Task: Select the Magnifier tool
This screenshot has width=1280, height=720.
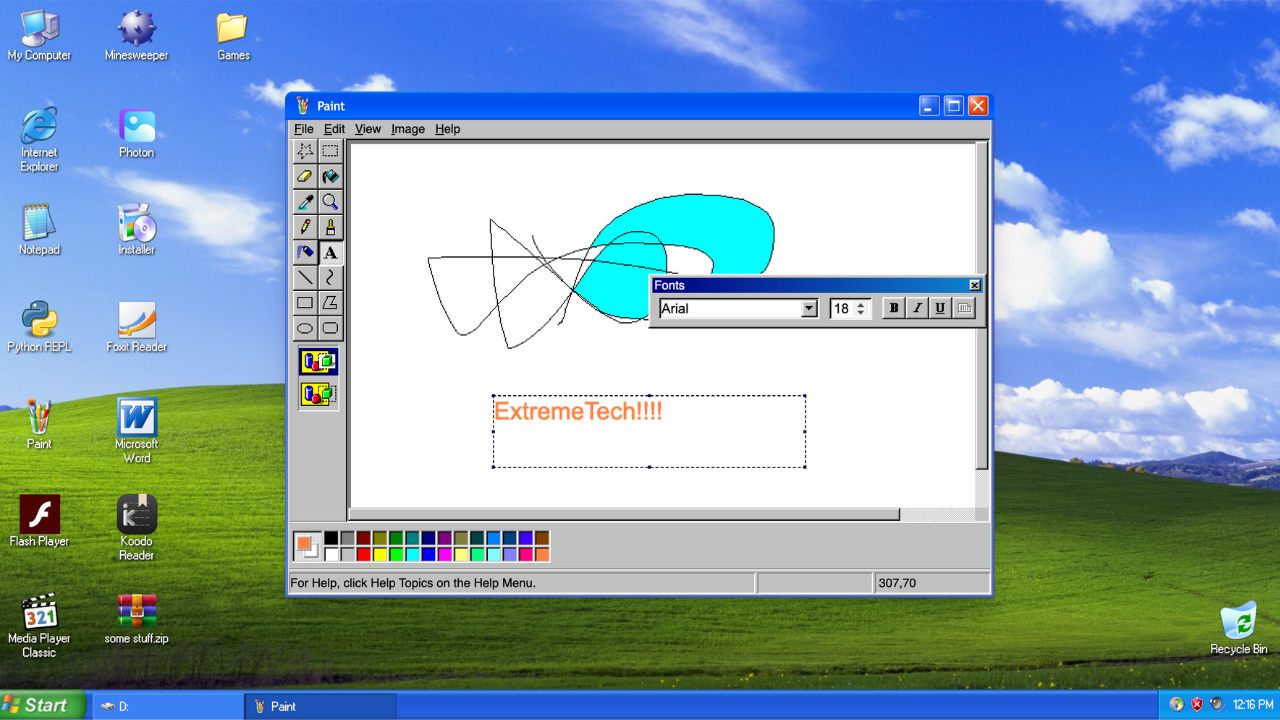Action: (x=330, y=202)
